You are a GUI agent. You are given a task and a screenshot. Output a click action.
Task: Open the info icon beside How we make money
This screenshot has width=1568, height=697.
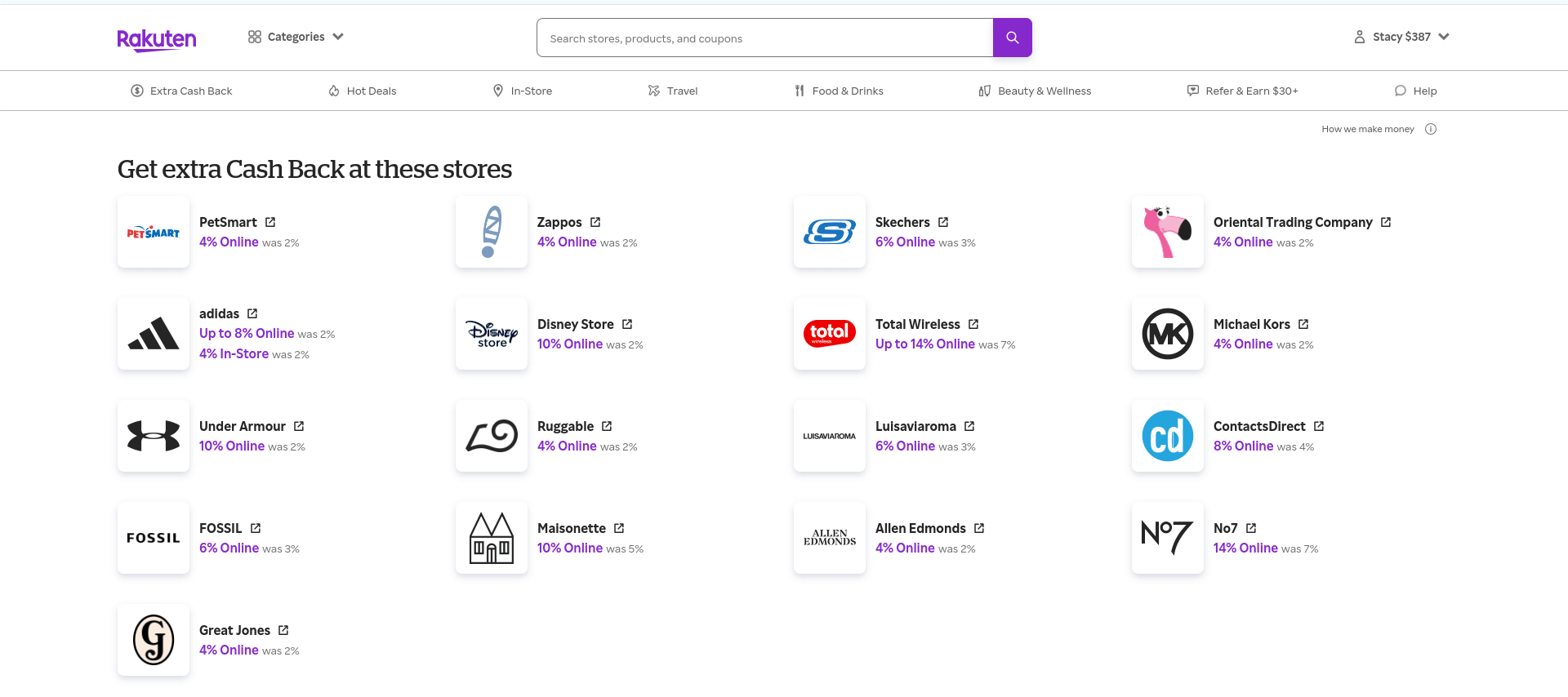tap(1431, 129)
